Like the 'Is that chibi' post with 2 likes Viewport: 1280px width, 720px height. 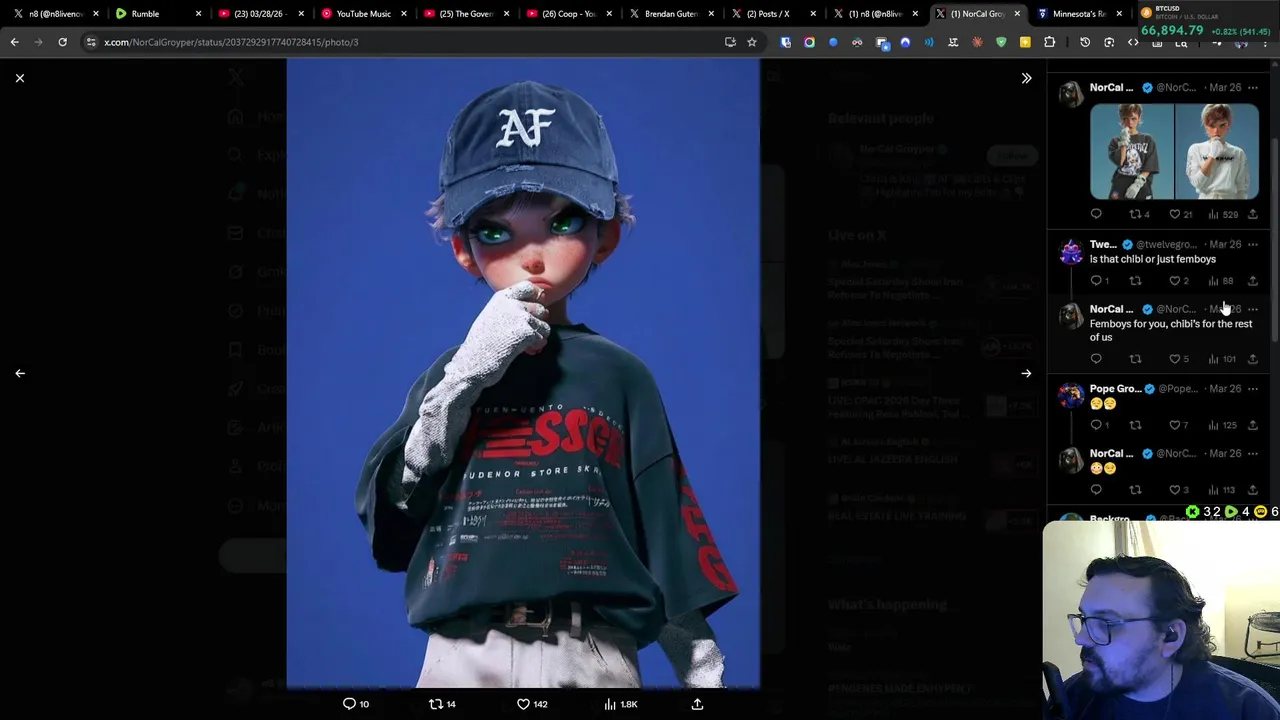tap(1179, 281)
